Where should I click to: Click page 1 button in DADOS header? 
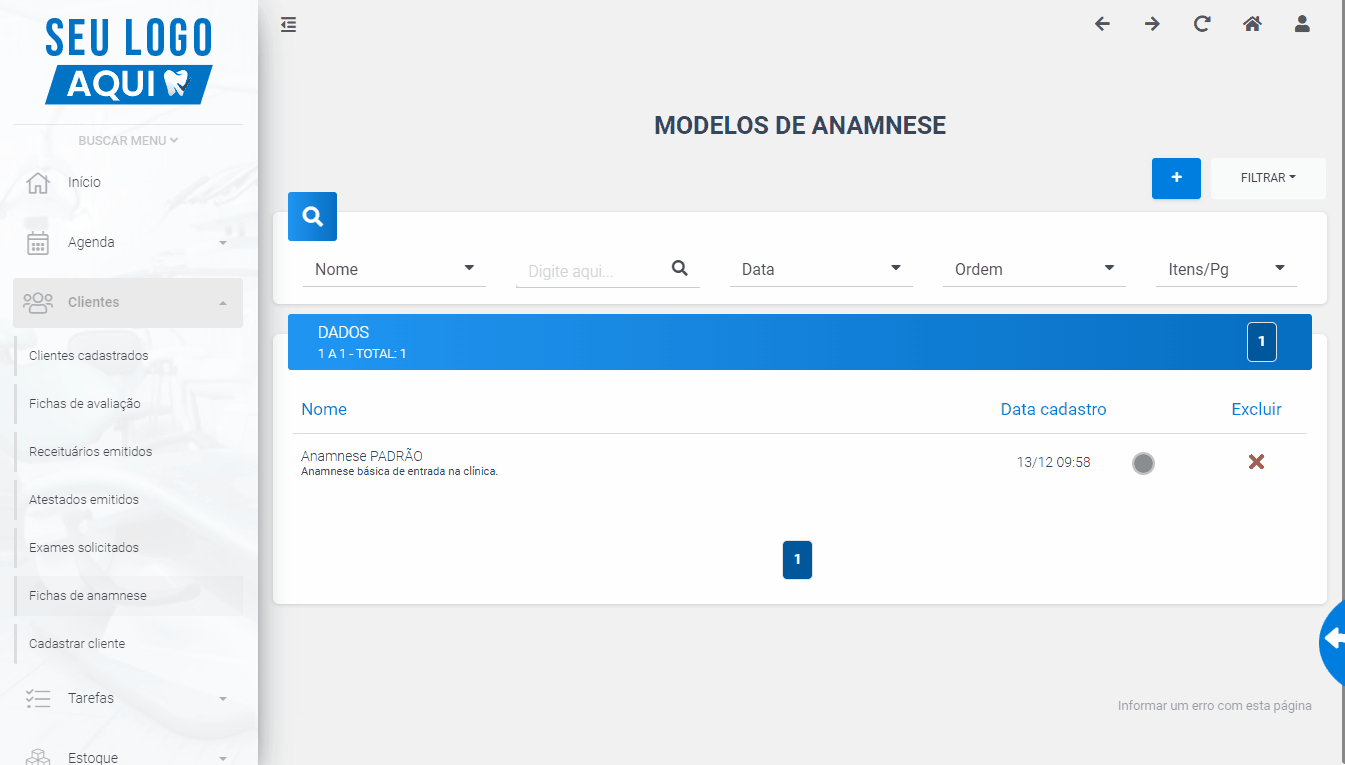click(1262, 342)
